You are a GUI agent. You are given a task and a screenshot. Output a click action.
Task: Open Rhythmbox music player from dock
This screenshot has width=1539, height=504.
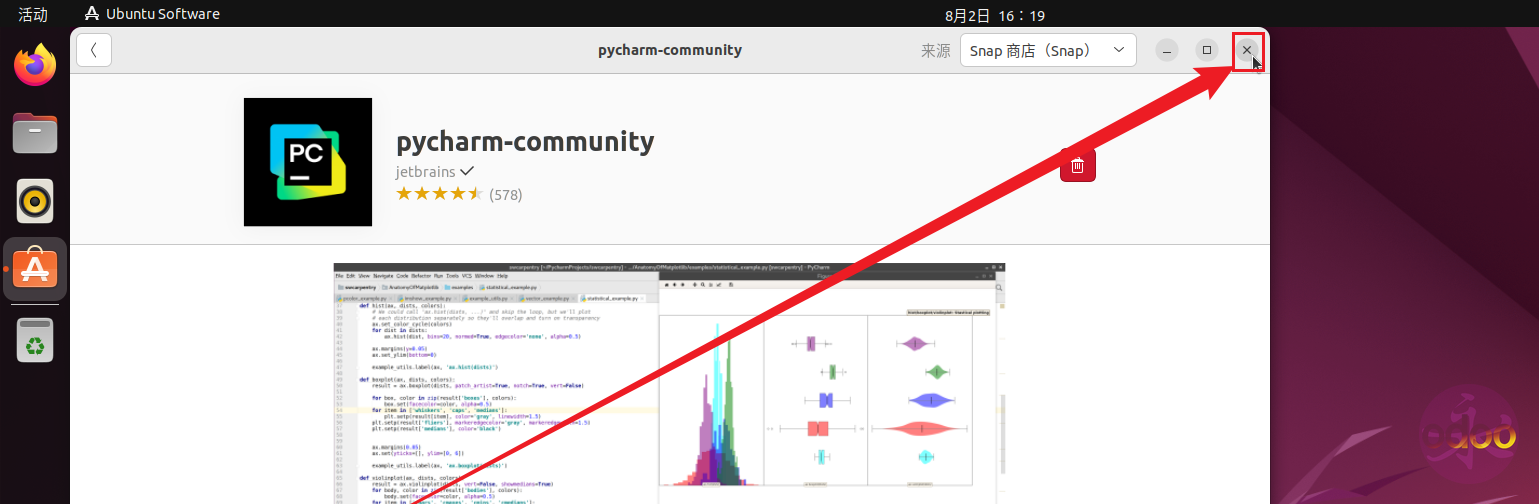click(x=35, y=201)
